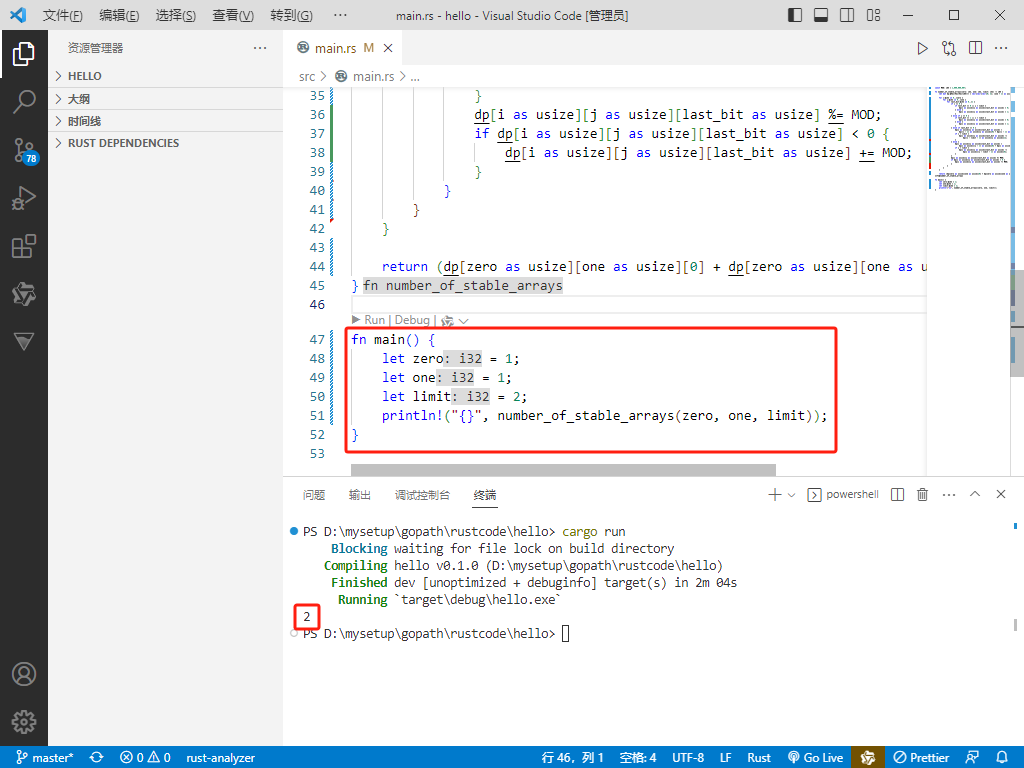The height and width of the screenshot is (768, 1024).
Task: Open terminal launch profile dropdown arrow
Action: [792, 495]
